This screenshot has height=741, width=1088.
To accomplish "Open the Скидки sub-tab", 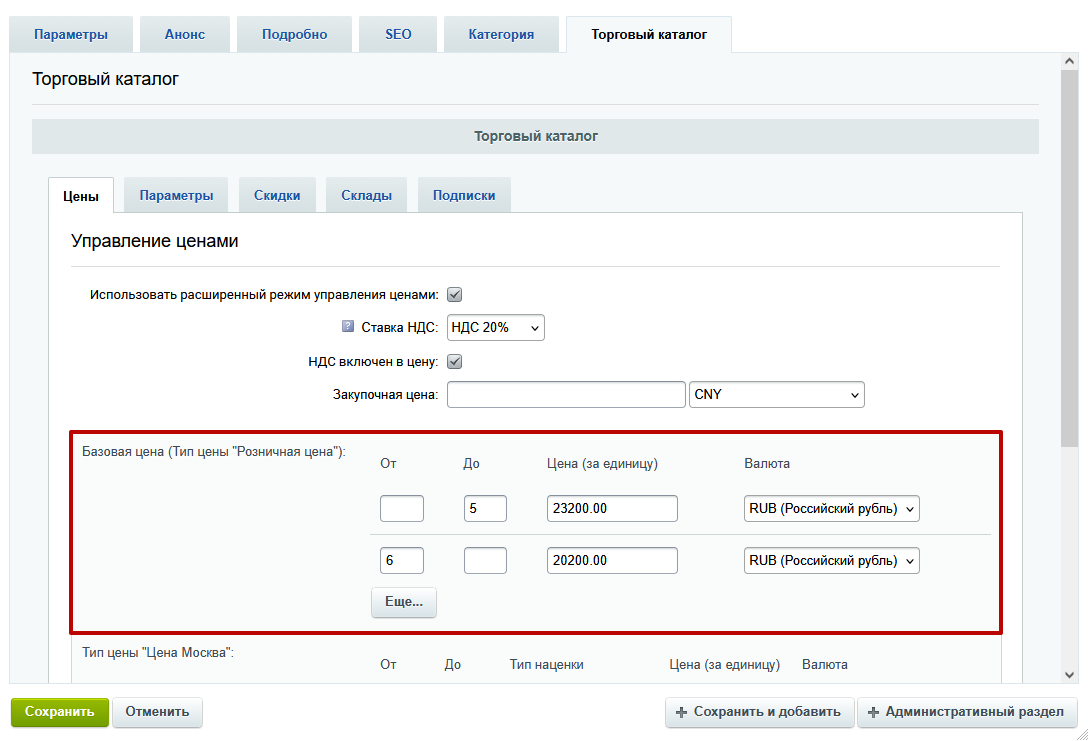I will tap(277, 195).
